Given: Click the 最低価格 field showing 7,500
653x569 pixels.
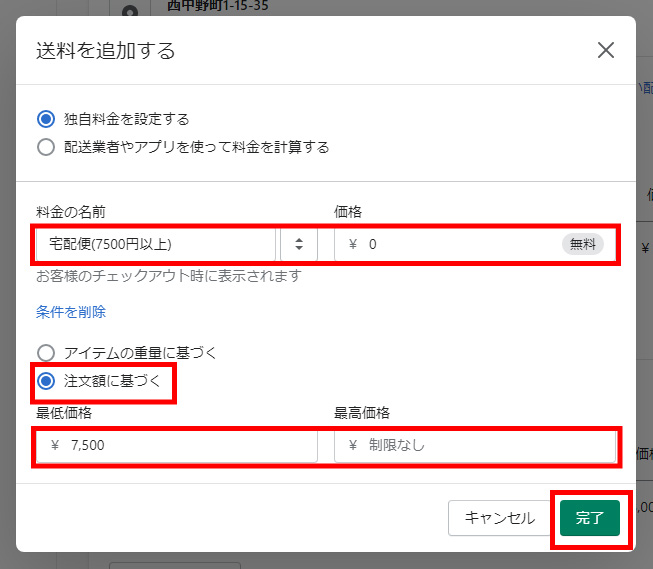Looking at the screenshot, I should pos(177,446).
